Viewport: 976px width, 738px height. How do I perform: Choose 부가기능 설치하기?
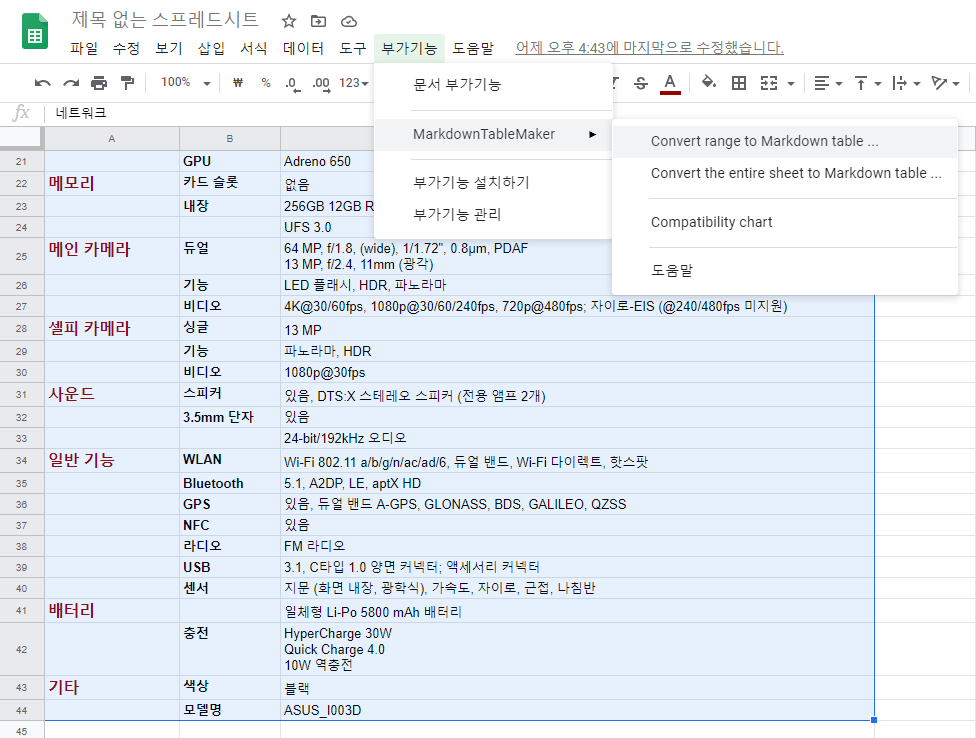494,182
